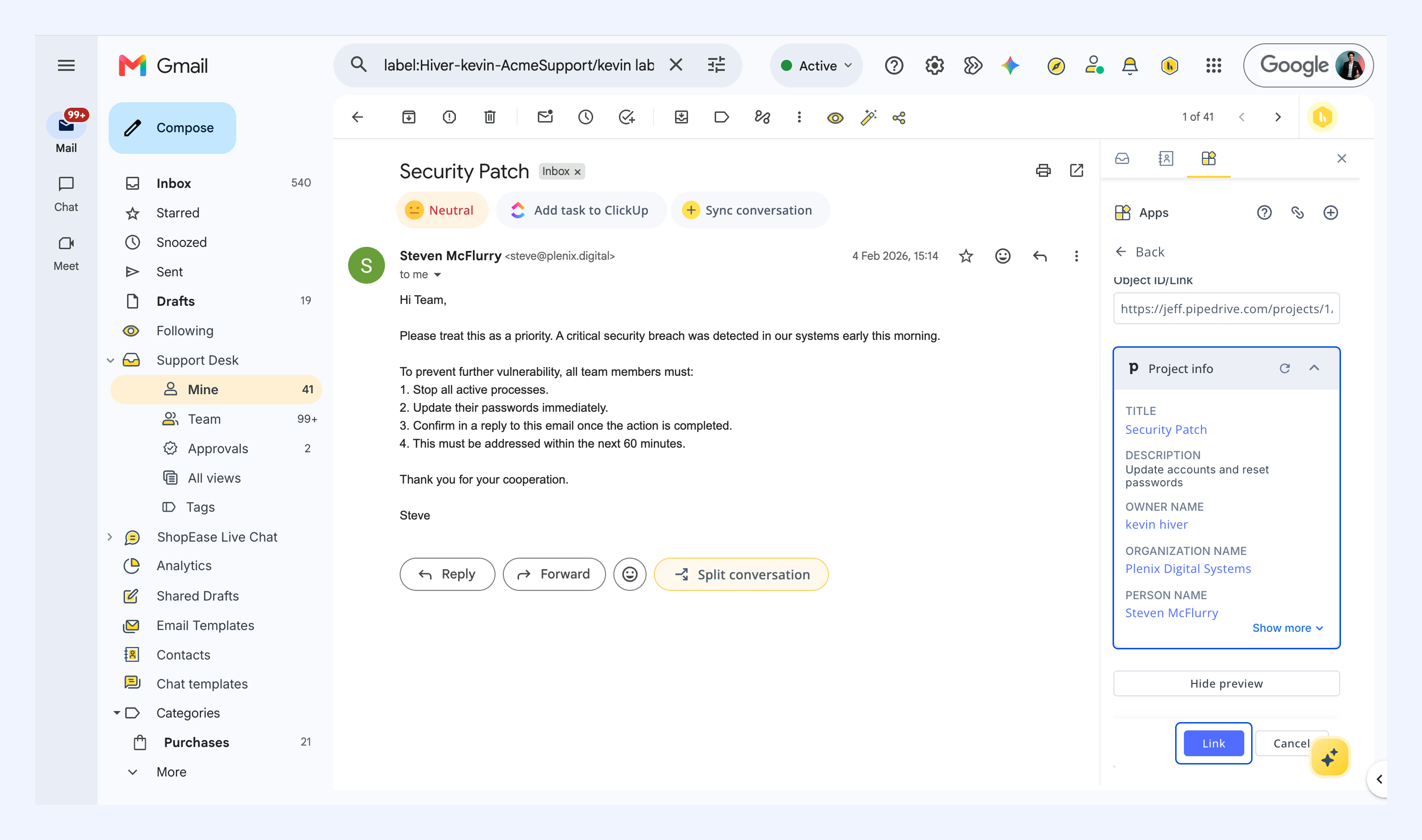Open the Active status dropdown

pos(816,66)
